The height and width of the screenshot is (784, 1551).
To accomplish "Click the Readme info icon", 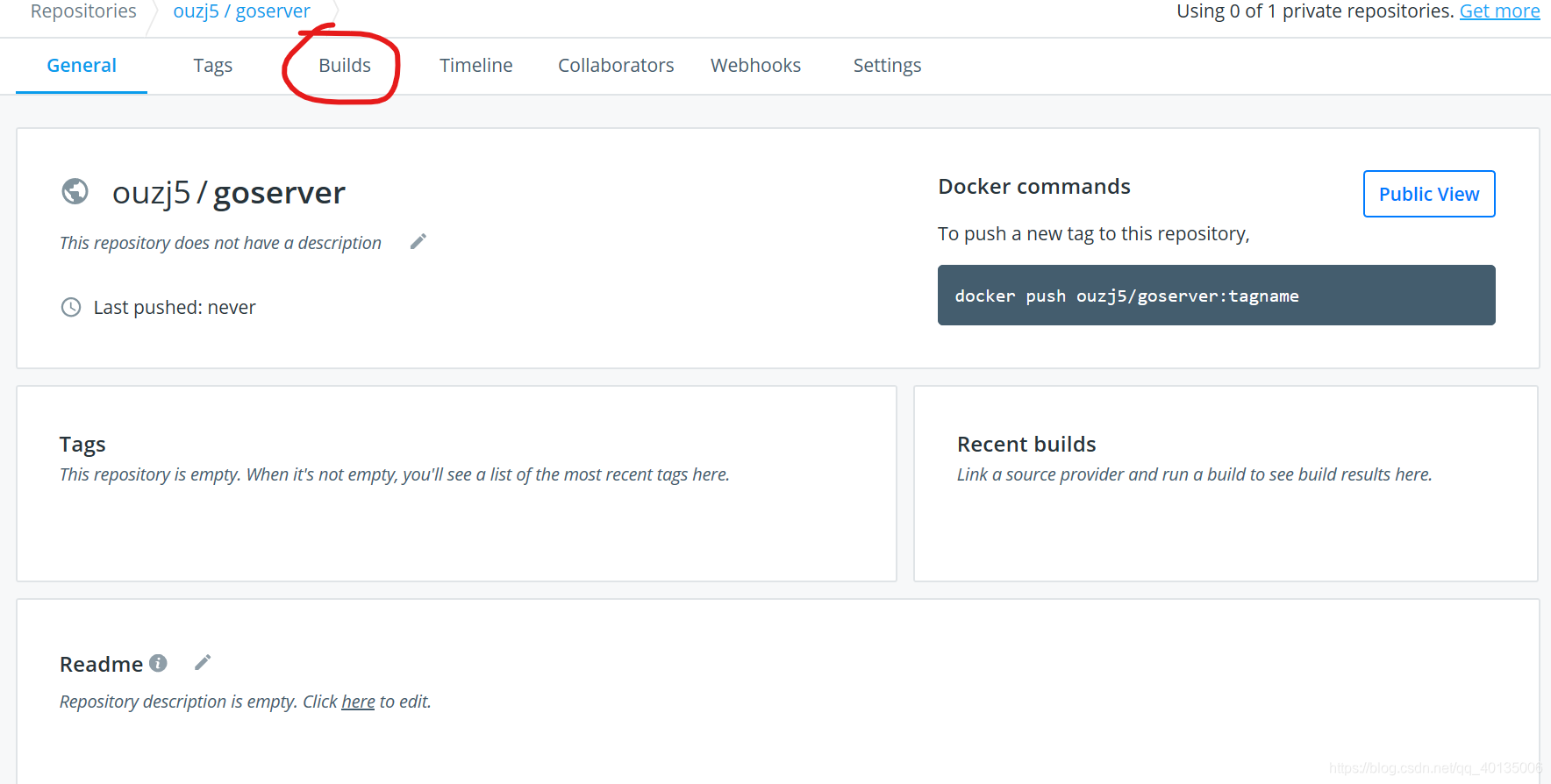I will coord(158,663).
